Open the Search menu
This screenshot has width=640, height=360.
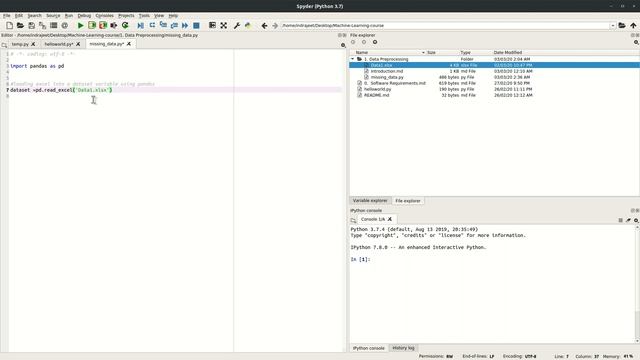click(x=34, y=16)
